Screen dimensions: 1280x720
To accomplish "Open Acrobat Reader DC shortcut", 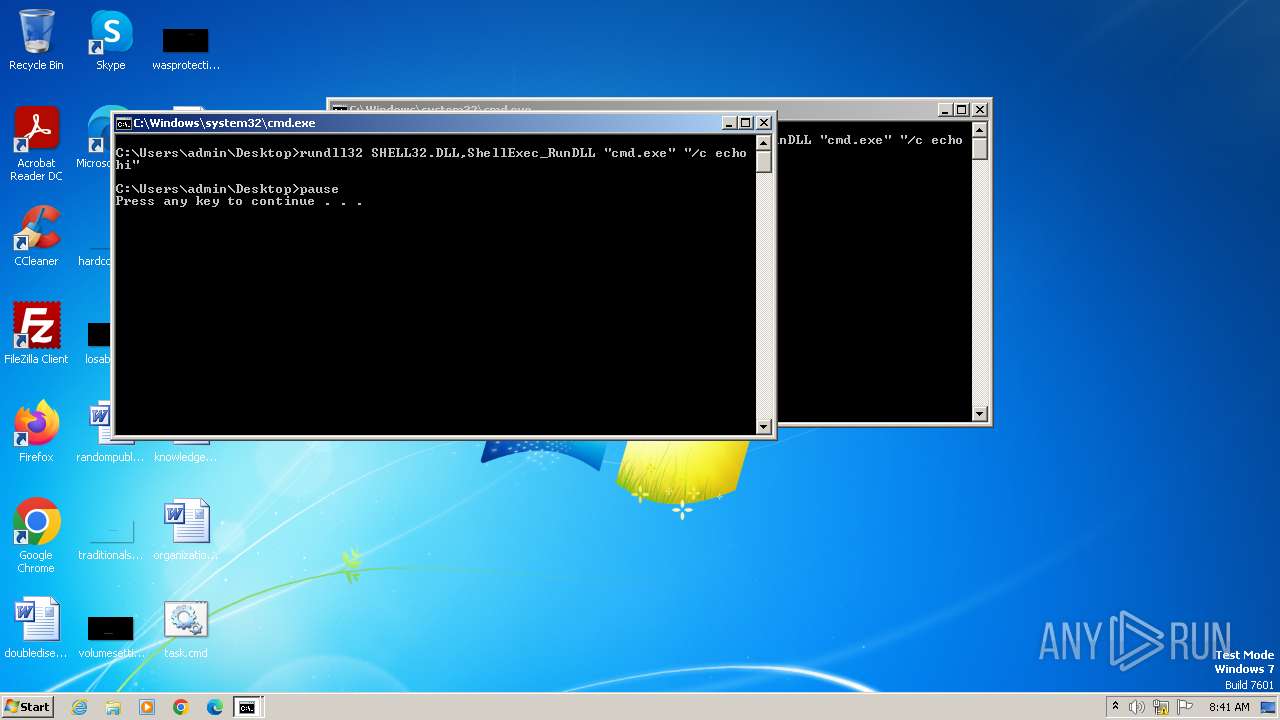I will [x=36, y=144].
